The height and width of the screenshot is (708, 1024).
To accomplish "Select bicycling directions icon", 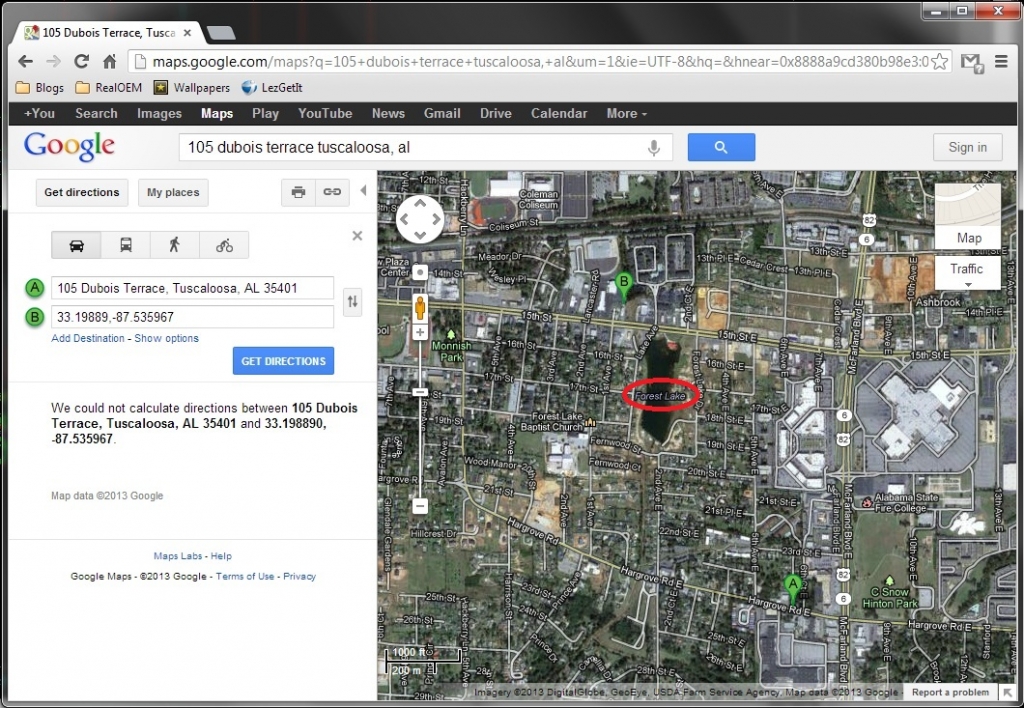I will [224, 245].
